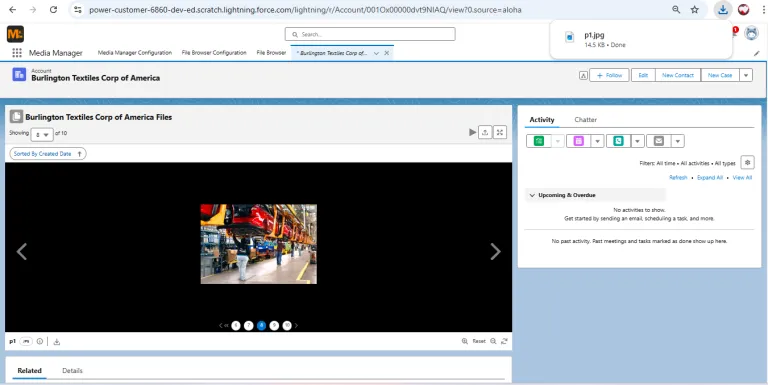The image size is (768, 385).
Task: Open the site information icon in address bar
Action: [78, 10]
